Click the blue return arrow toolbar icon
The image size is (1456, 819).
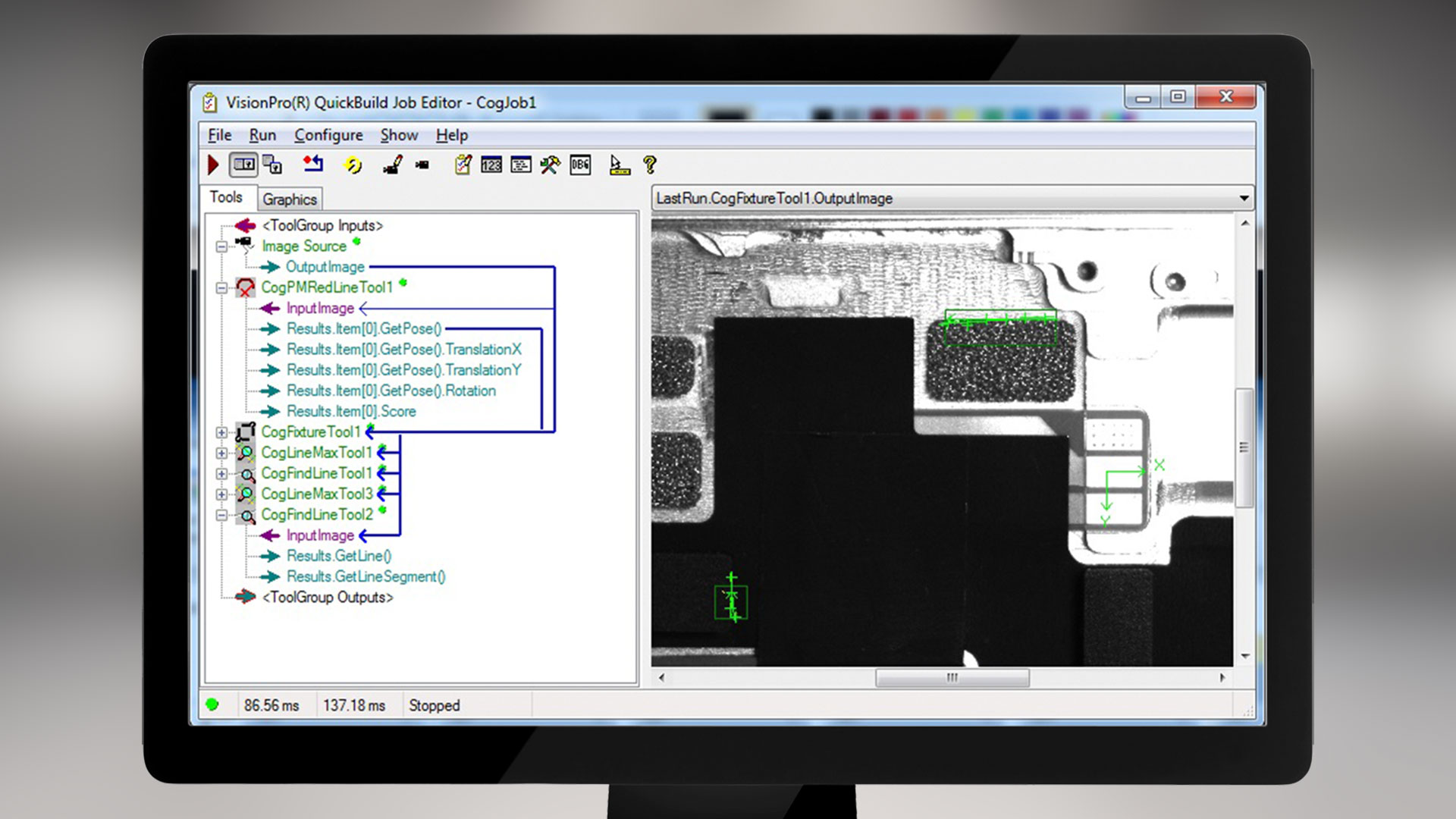pyautogui.click(x=313, y=165)
